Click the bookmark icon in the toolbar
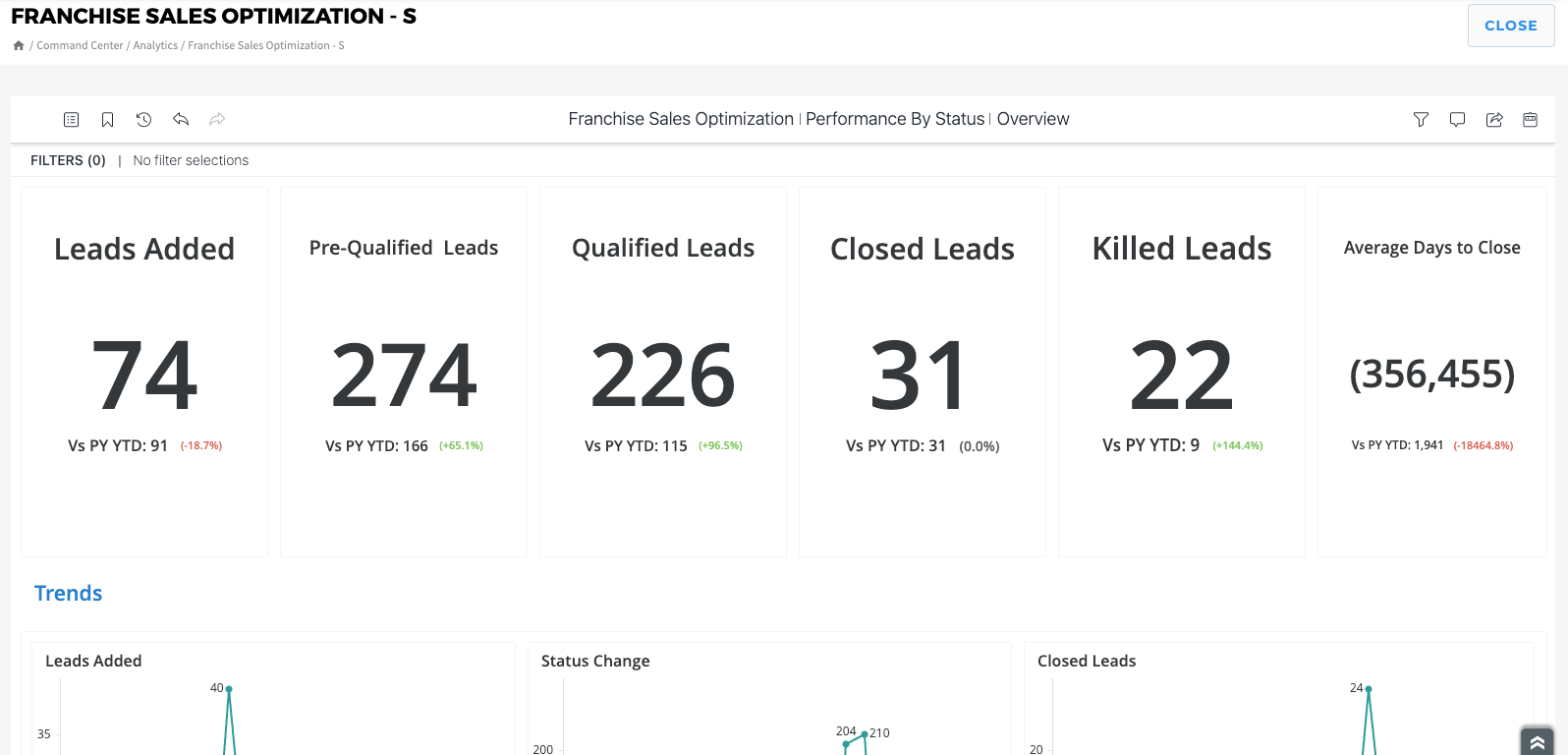This screenshot has height=755, width=1568. pos(108,120)
